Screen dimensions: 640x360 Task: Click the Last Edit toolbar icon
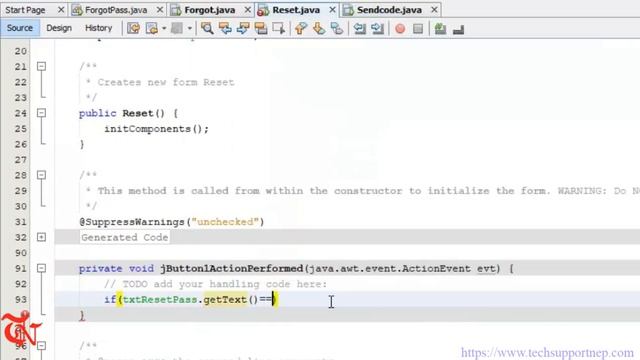click(x=133, y=28)
